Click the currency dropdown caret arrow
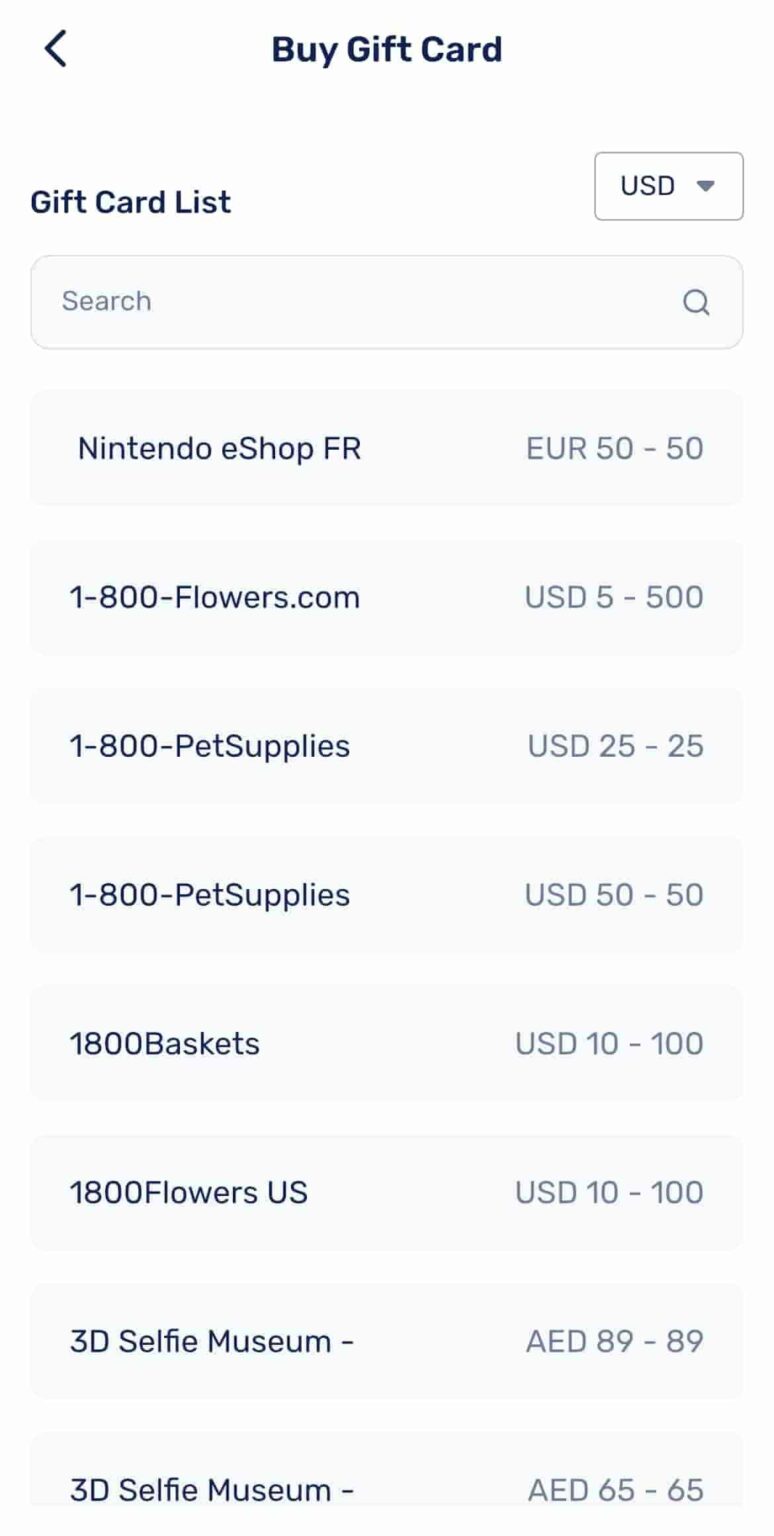 (706, 186)
